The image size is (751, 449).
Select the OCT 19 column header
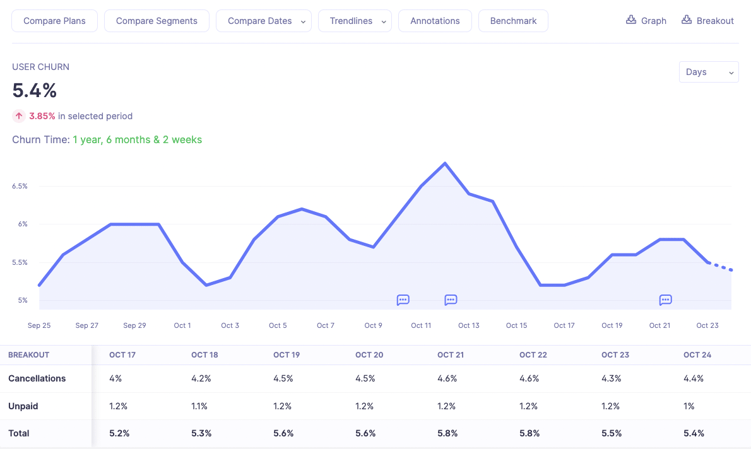[286, 355]
